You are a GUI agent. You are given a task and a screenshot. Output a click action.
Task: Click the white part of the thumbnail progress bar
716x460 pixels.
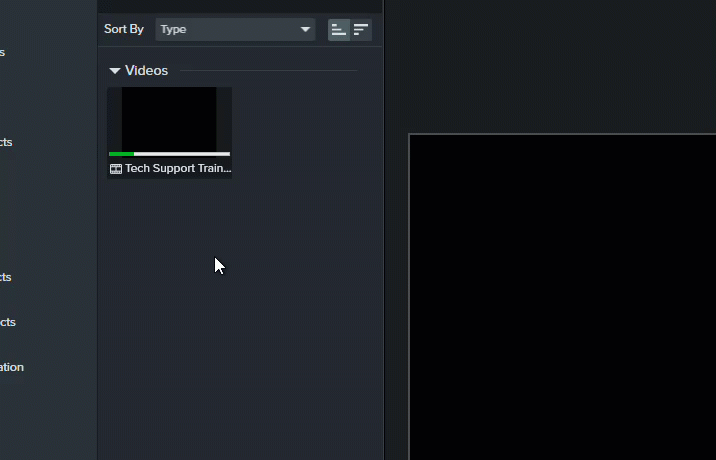(182, 154)
